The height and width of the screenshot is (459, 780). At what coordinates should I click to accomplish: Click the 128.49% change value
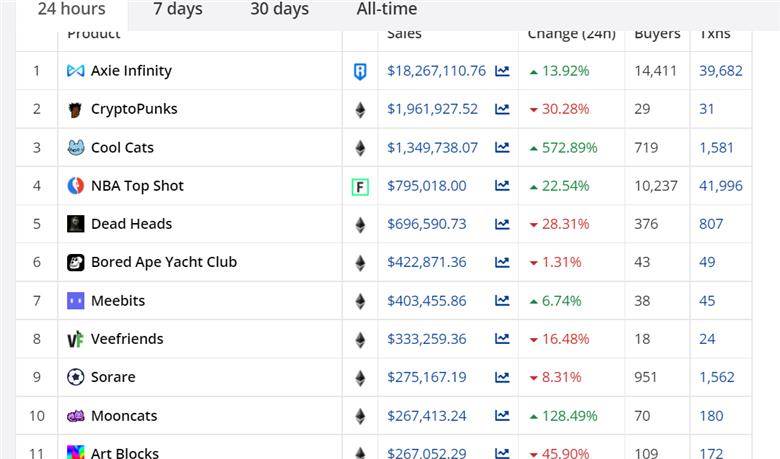[569, 416]
